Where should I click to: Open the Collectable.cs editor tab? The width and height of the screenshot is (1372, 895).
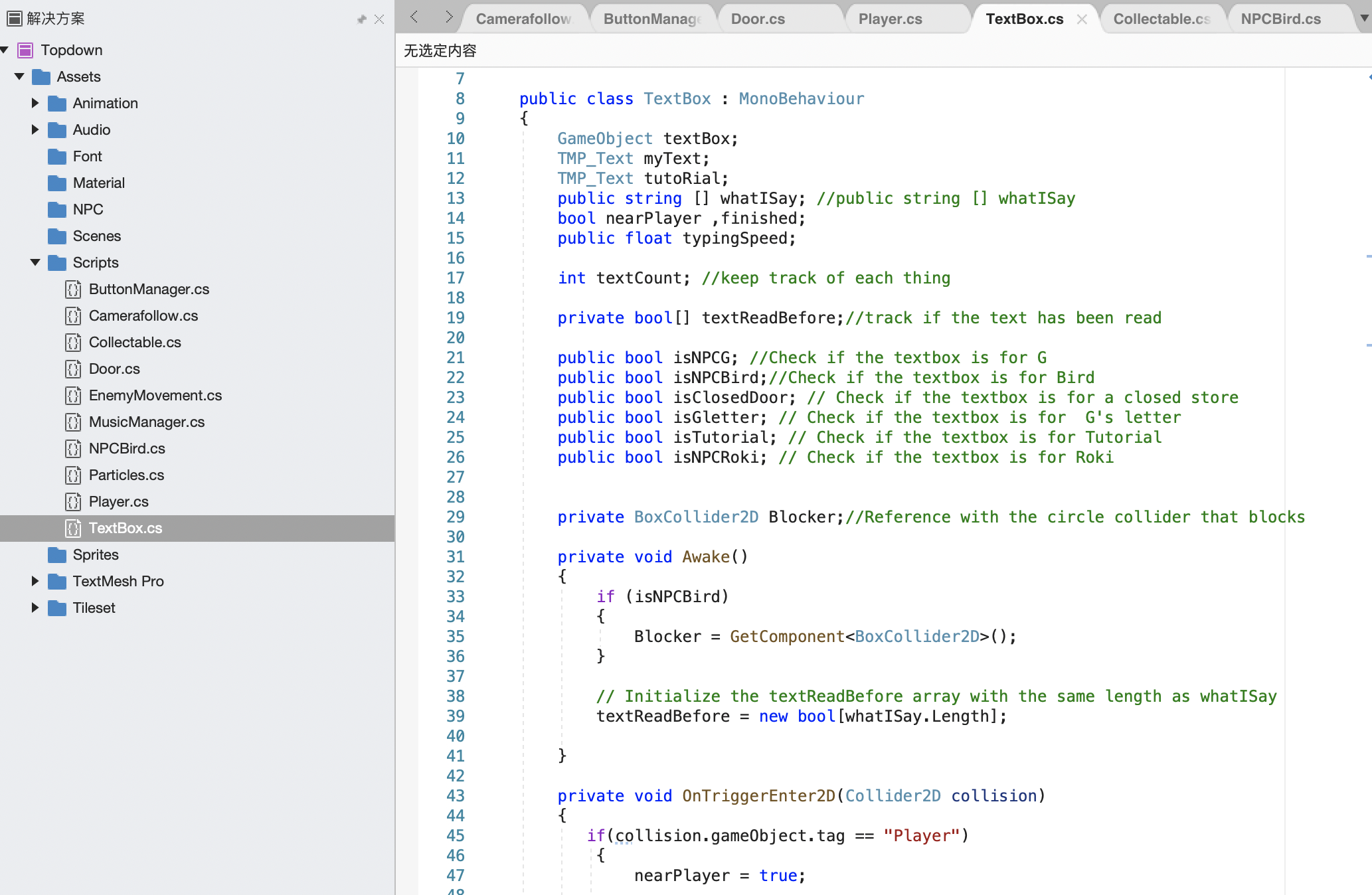tap(1161, 19)
